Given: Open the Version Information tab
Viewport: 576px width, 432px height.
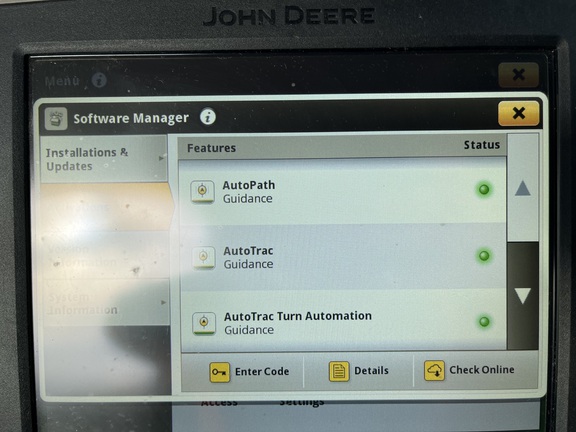Looking at the screenshot, I should 106,256.
